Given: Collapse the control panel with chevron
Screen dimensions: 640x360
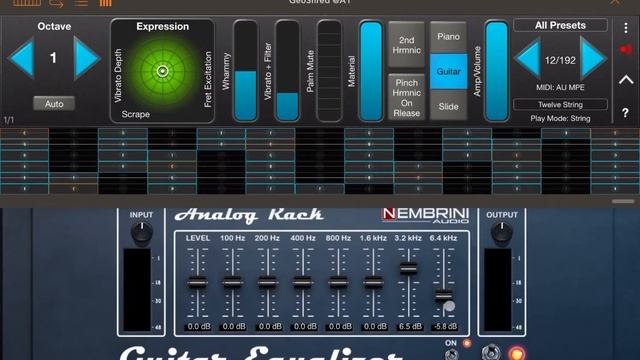Looking at the screenshot, I should (x=626, y=80).
